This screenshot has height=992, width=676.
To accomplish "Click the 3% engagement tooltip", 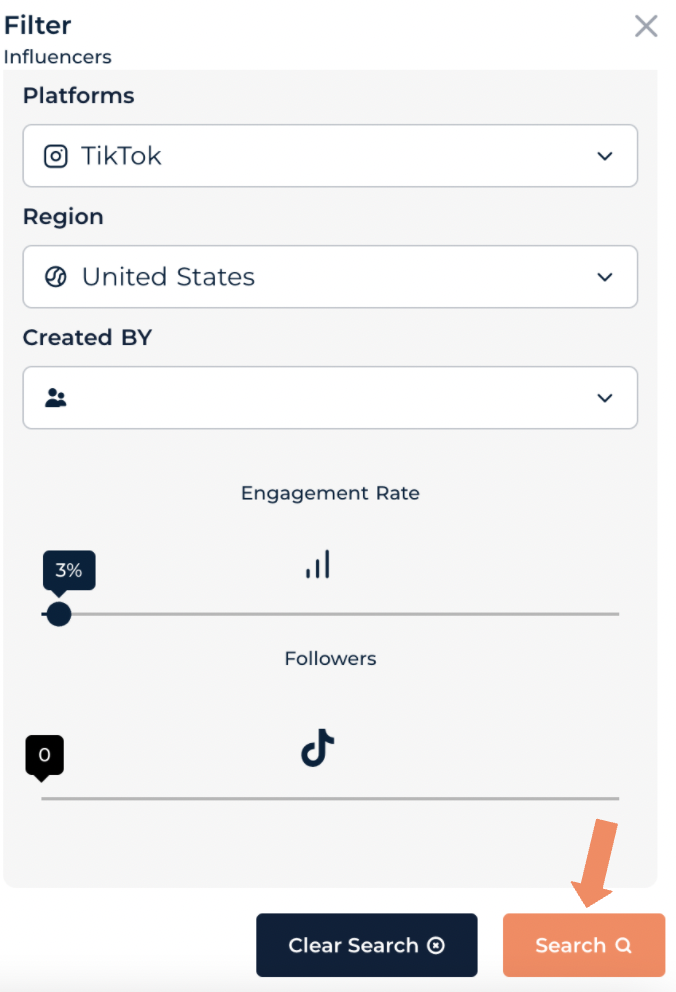I will (69, 571).
